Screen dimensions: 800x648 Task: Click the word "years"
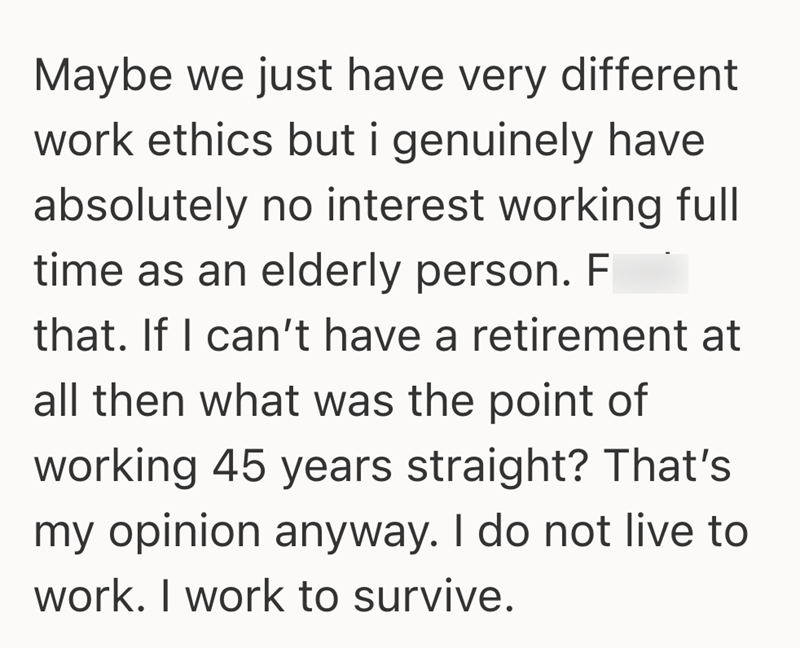point(326,466)
